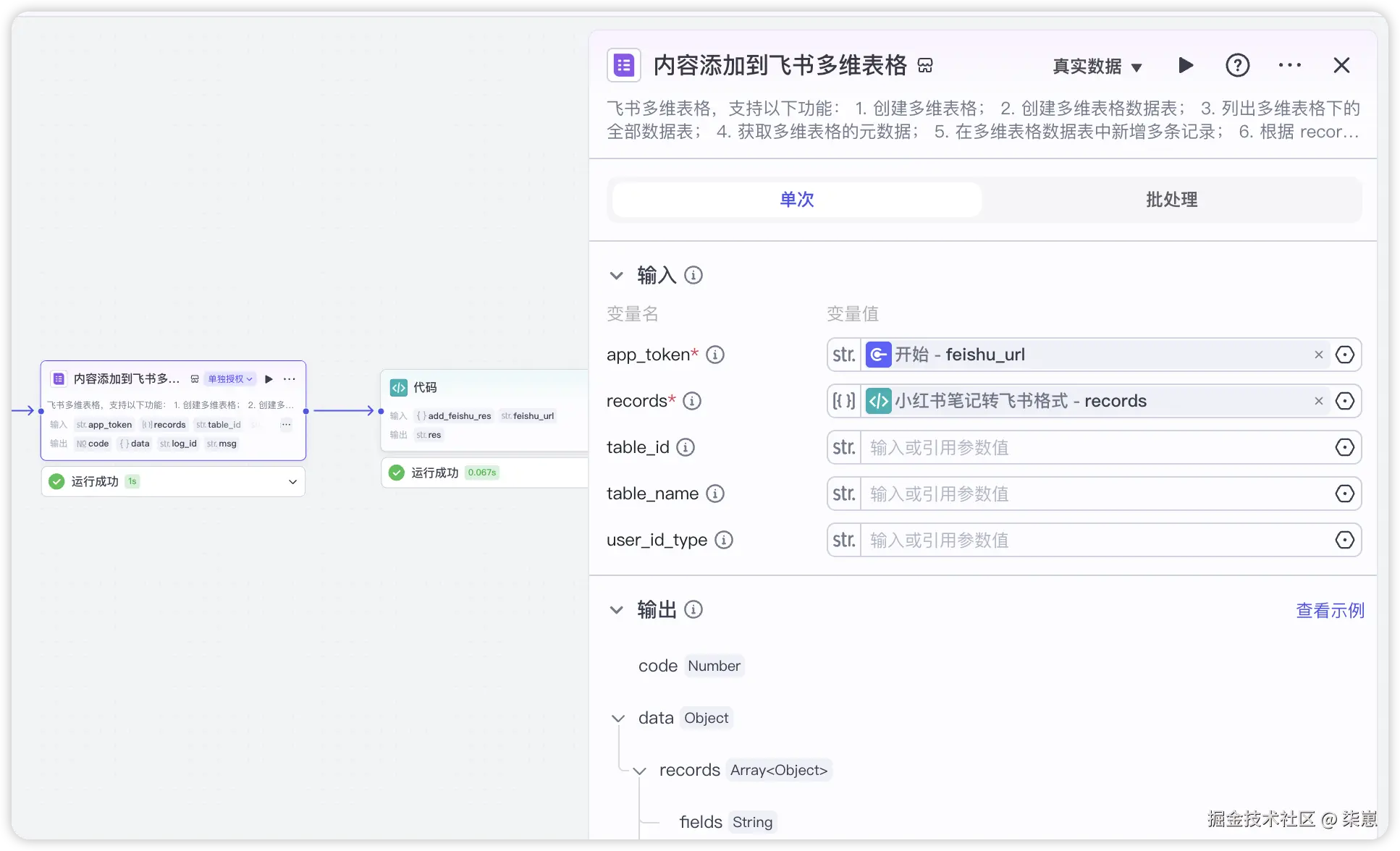Screen dimensions: 1400x851
Task: Clear the feishu_url value from app_token
Action: point(1318,355)
